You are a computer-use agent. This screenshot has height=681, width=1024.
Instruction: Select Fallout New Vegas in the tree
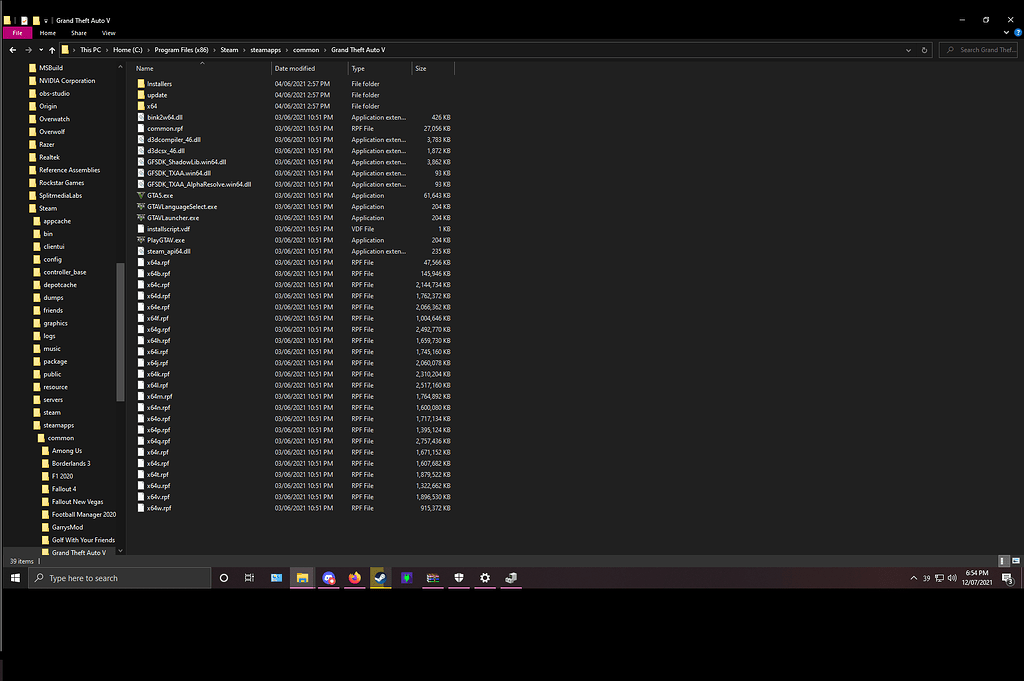coord(78,501)
